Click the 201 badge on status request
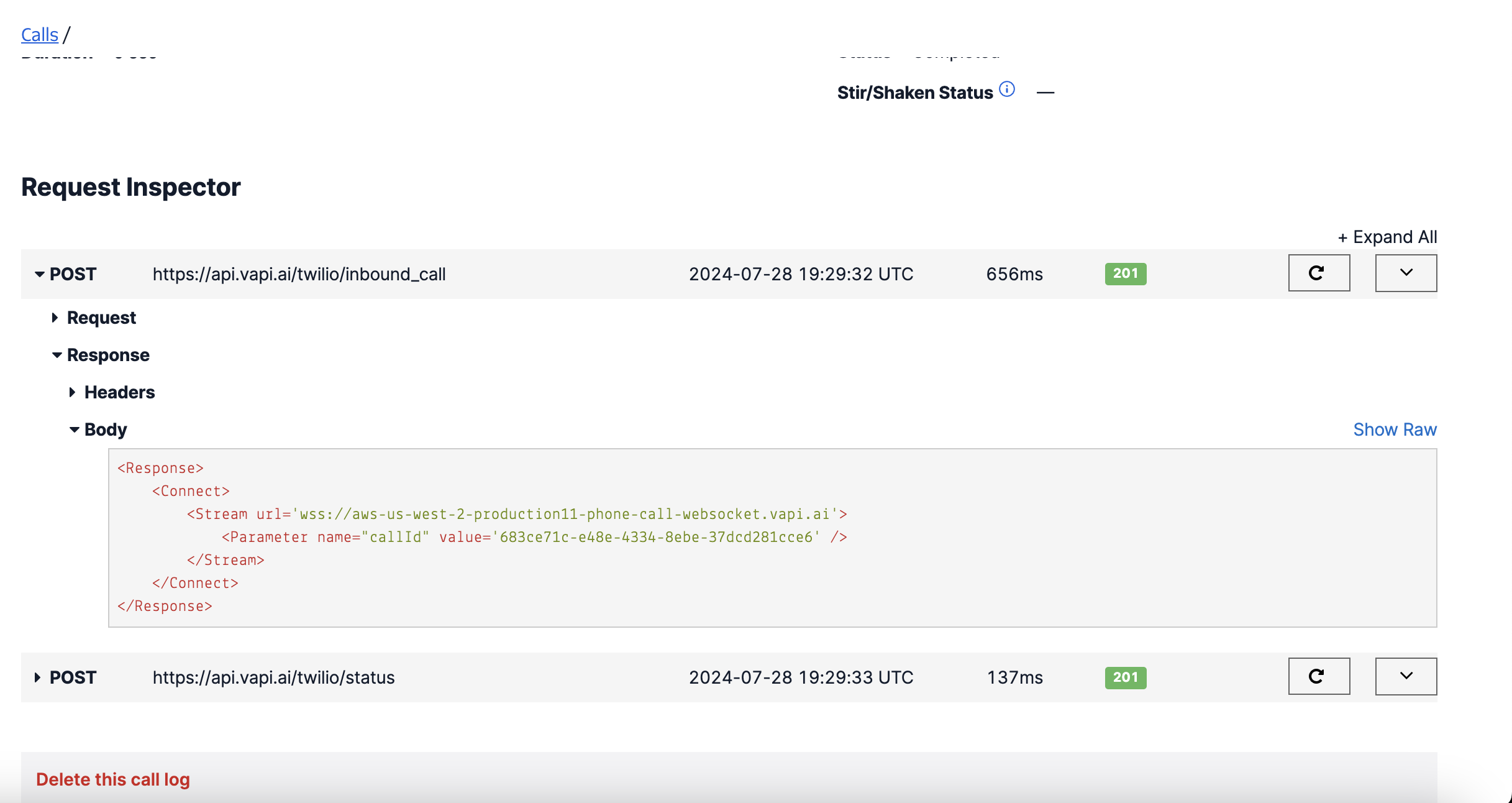 point(1125,677)
